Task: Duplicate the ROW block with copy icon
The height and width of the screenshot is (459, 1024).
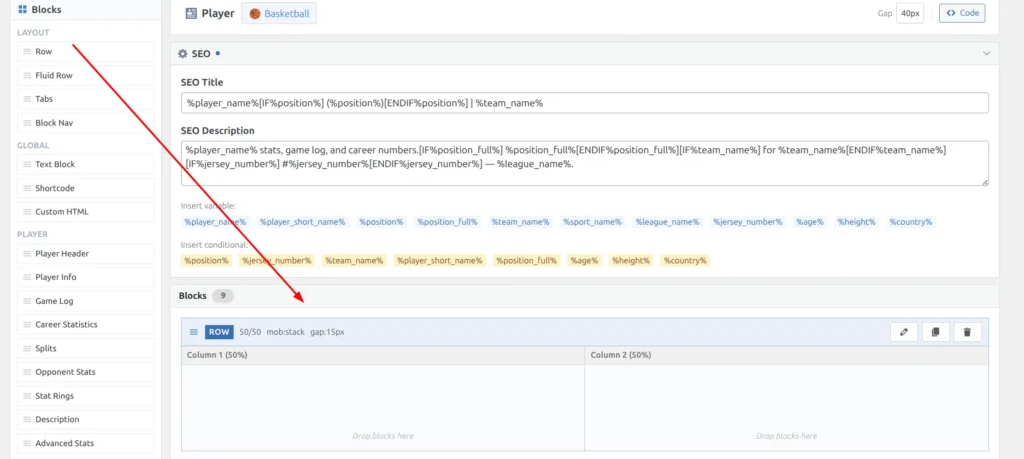Action: click(x=935, y=332)
